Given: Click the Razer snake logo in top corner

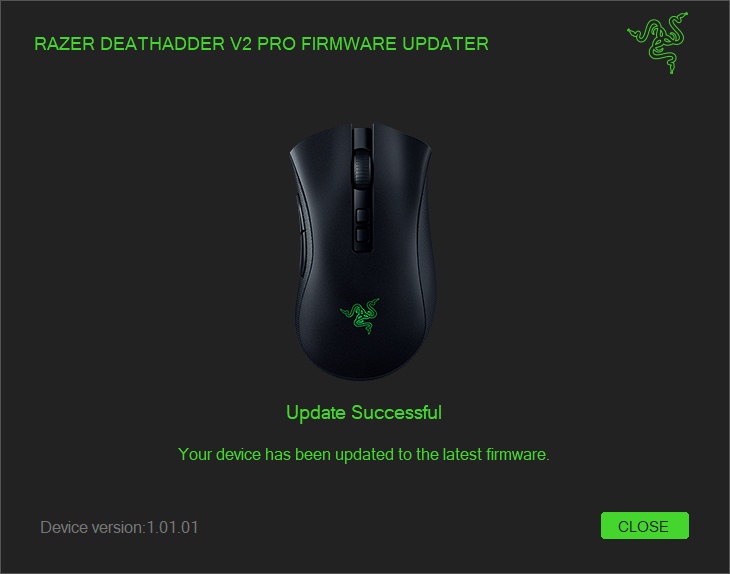Looking at the screenshot, I should [658, 43].
